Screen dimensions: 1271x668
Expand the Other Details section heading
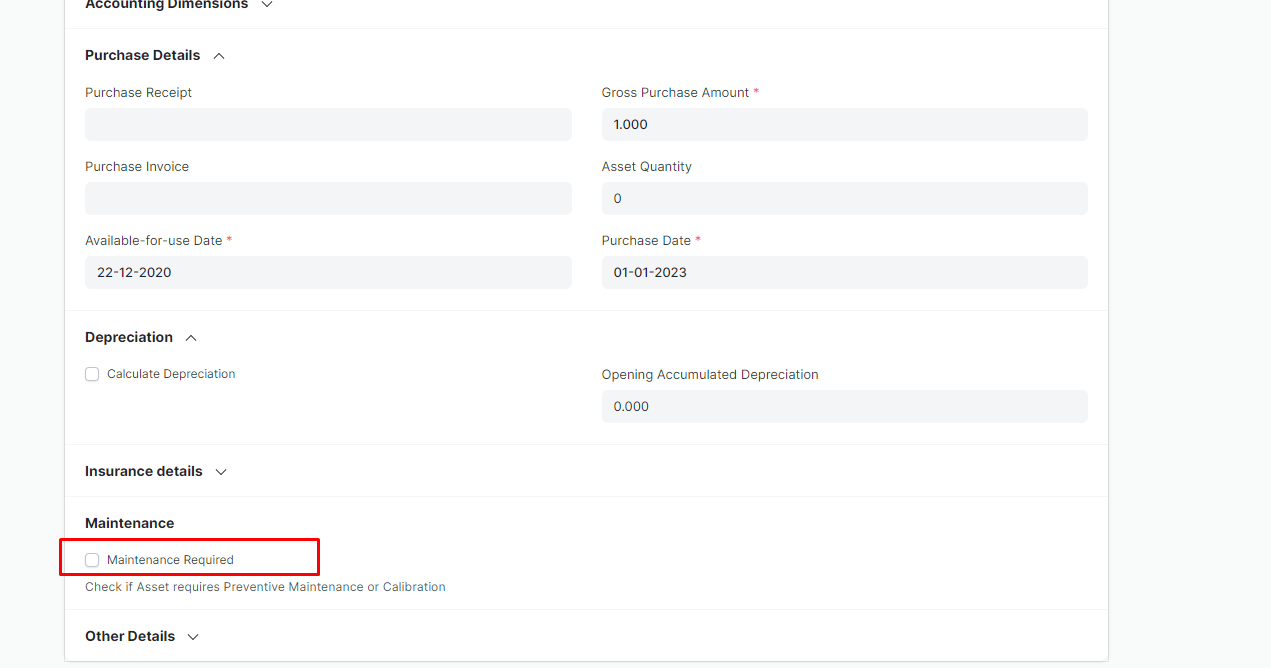pyautogui.click(x=130, y=637)
